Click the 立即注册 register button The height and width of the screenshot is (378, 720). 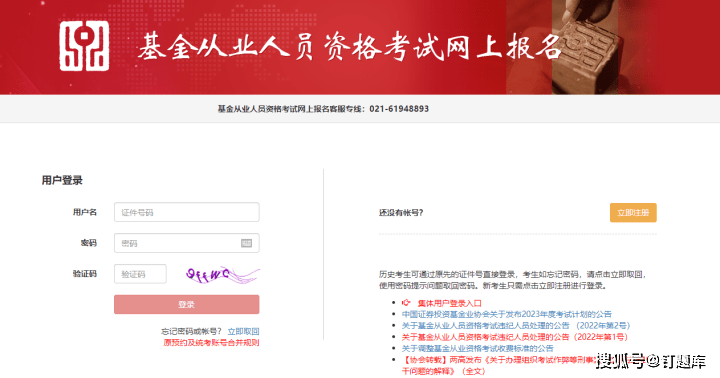pyautogui.click(x=633, y=213)
